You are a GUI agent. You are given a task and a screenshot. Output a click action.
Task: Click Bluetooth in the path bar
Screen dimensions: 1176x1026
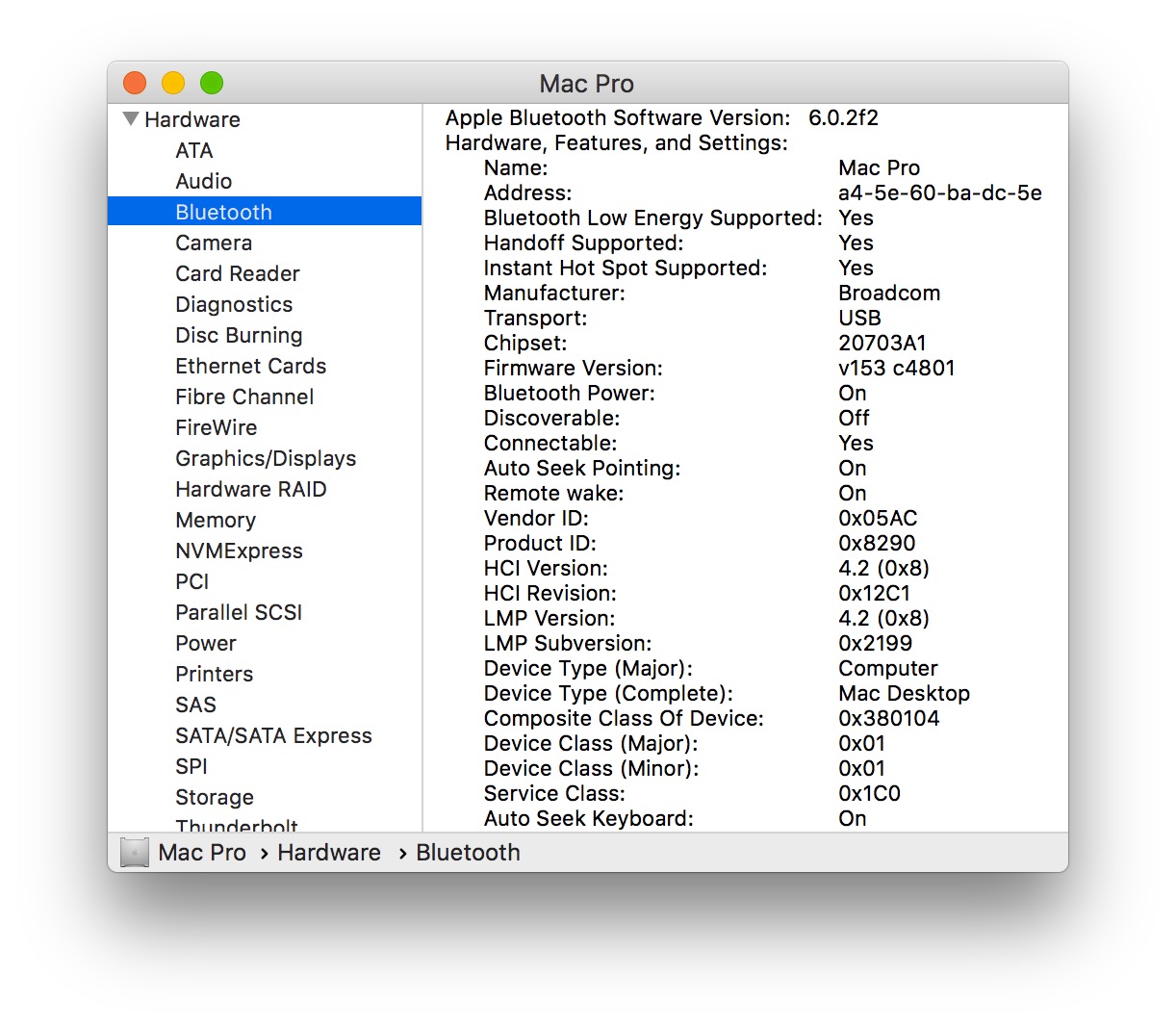tap(468, 853)
